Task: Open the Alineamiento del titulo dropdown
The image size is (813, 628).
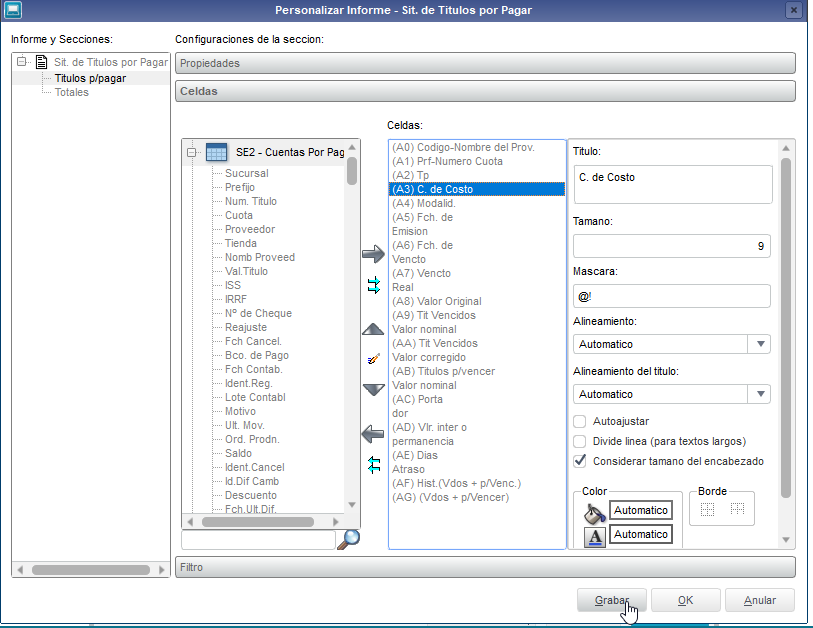Action: click(x=760, y=394)
